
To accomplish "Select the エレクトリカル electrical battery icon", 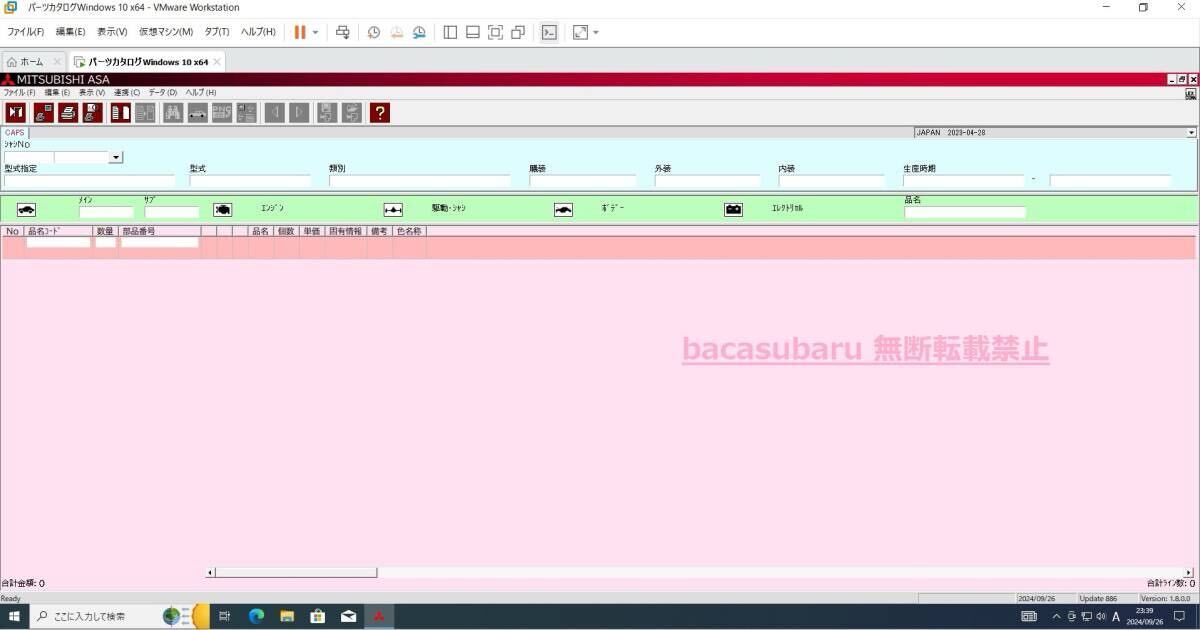I will click(x=734, y=209).
